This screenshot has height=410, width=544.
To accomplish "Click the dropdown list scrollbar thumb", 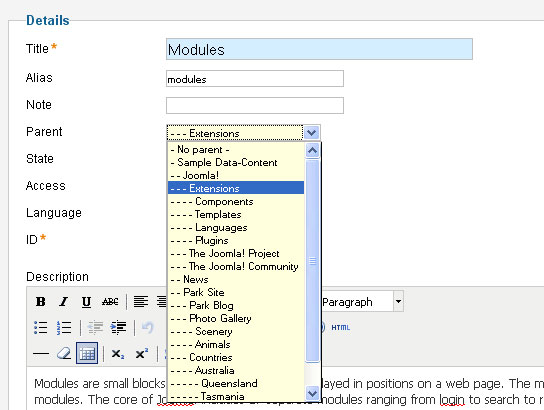I will pyautogui.click(x=312, y=261).
